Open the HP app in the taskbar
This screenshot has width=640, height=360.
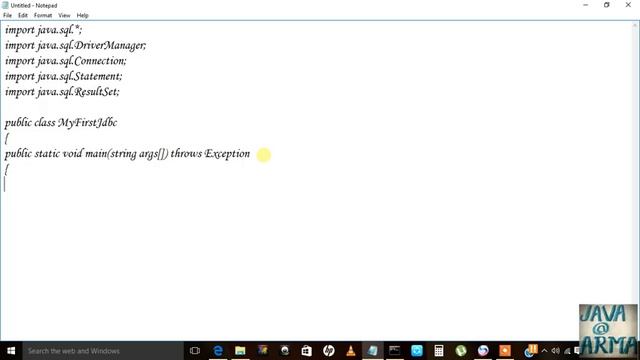pyautogui.click(x=329, y=351)
